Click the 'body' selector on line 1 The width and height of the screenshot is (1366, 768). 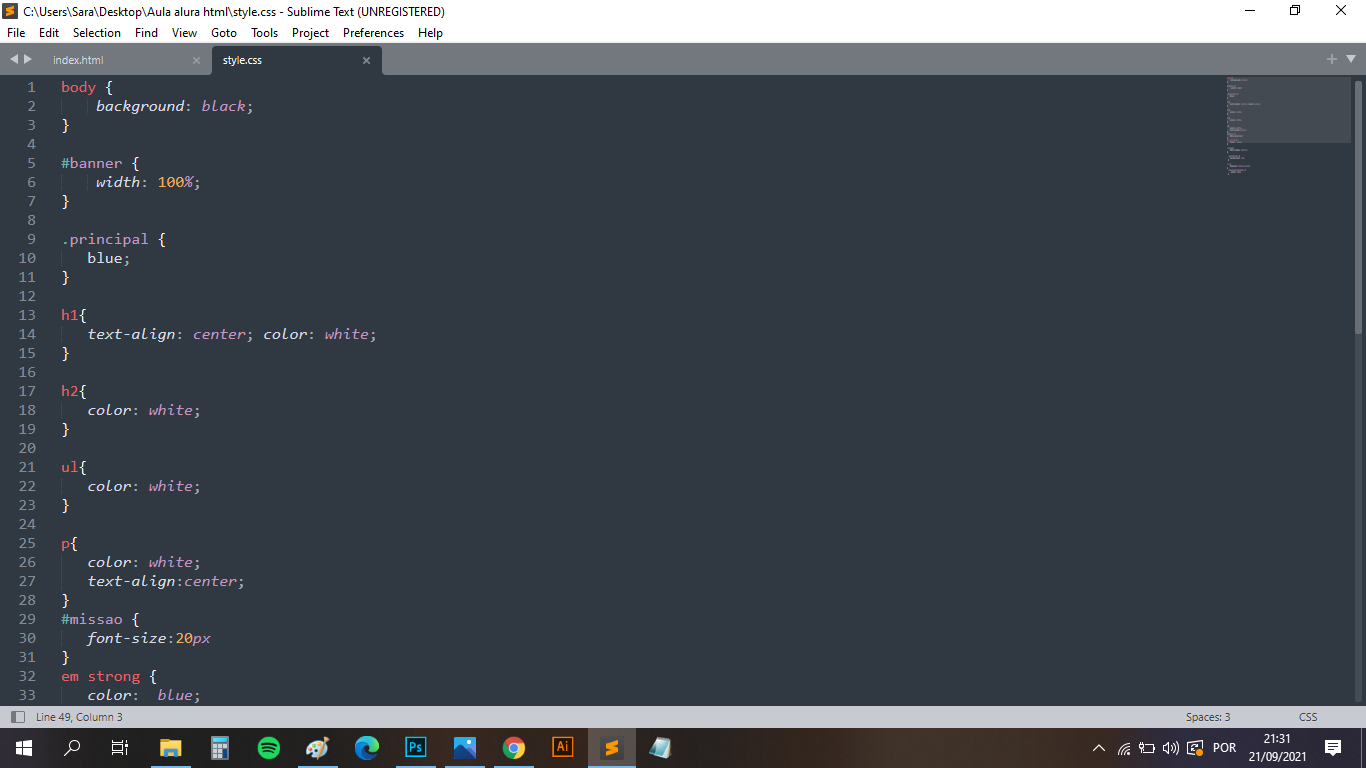(78, 87)
